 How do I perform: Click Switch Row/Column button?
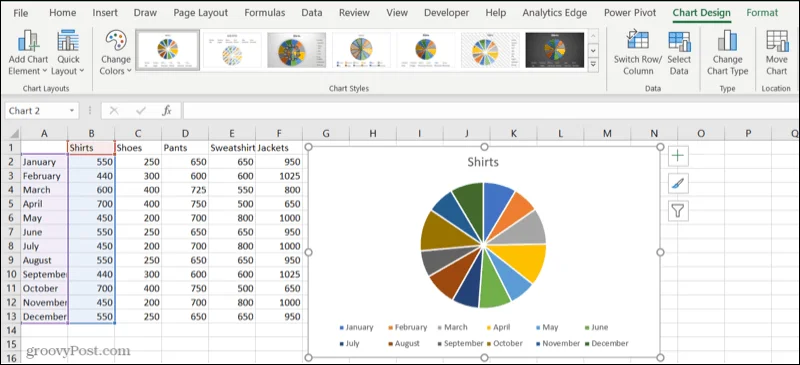point(638,53)
